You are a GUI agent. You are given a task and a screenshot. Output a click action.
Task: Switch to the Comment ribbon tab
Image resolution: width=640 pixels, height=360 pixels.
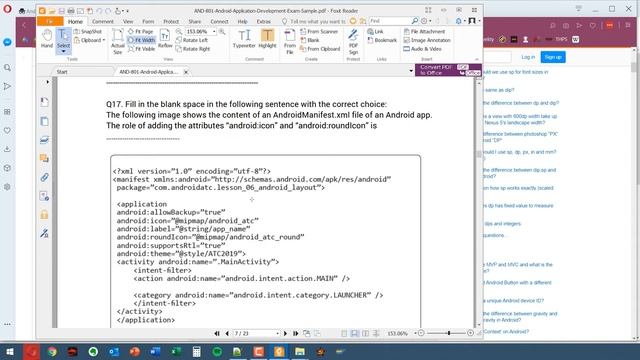(102, 21)
